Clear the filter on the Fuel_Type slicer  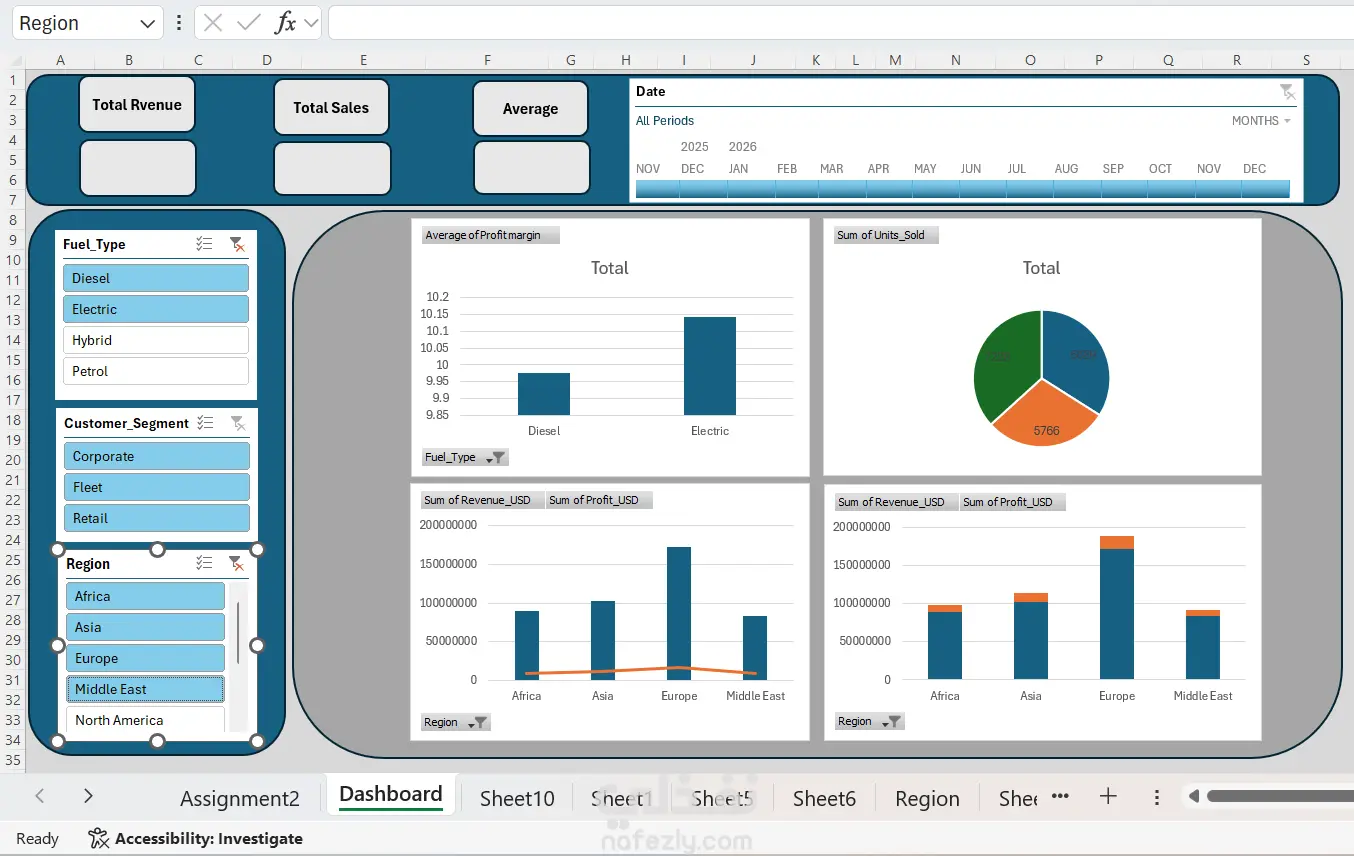[x=237, y=244]
